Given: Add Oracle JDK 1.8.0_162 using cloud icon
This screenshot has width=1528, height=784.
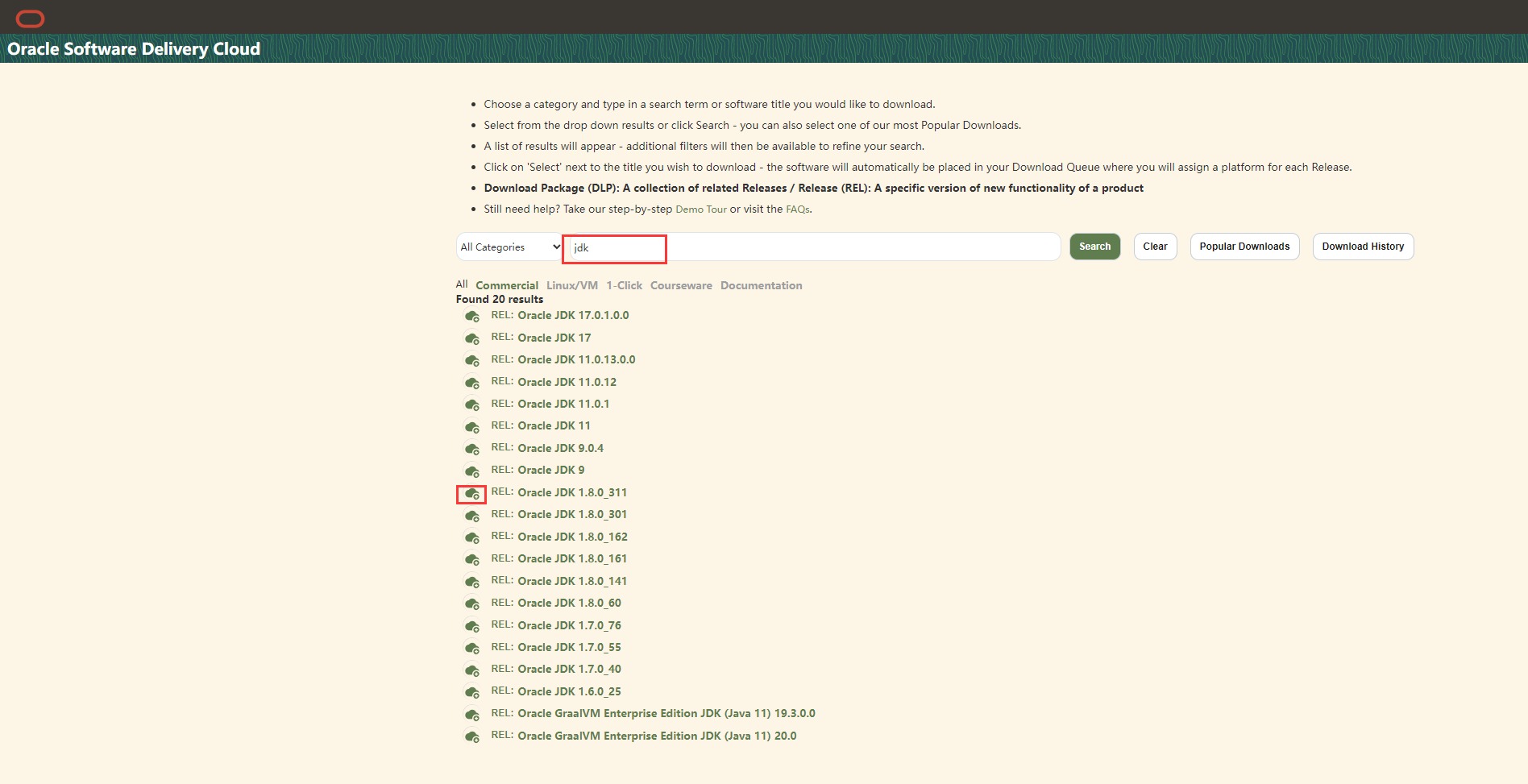Looking at the screenshot, I should 472,537.
